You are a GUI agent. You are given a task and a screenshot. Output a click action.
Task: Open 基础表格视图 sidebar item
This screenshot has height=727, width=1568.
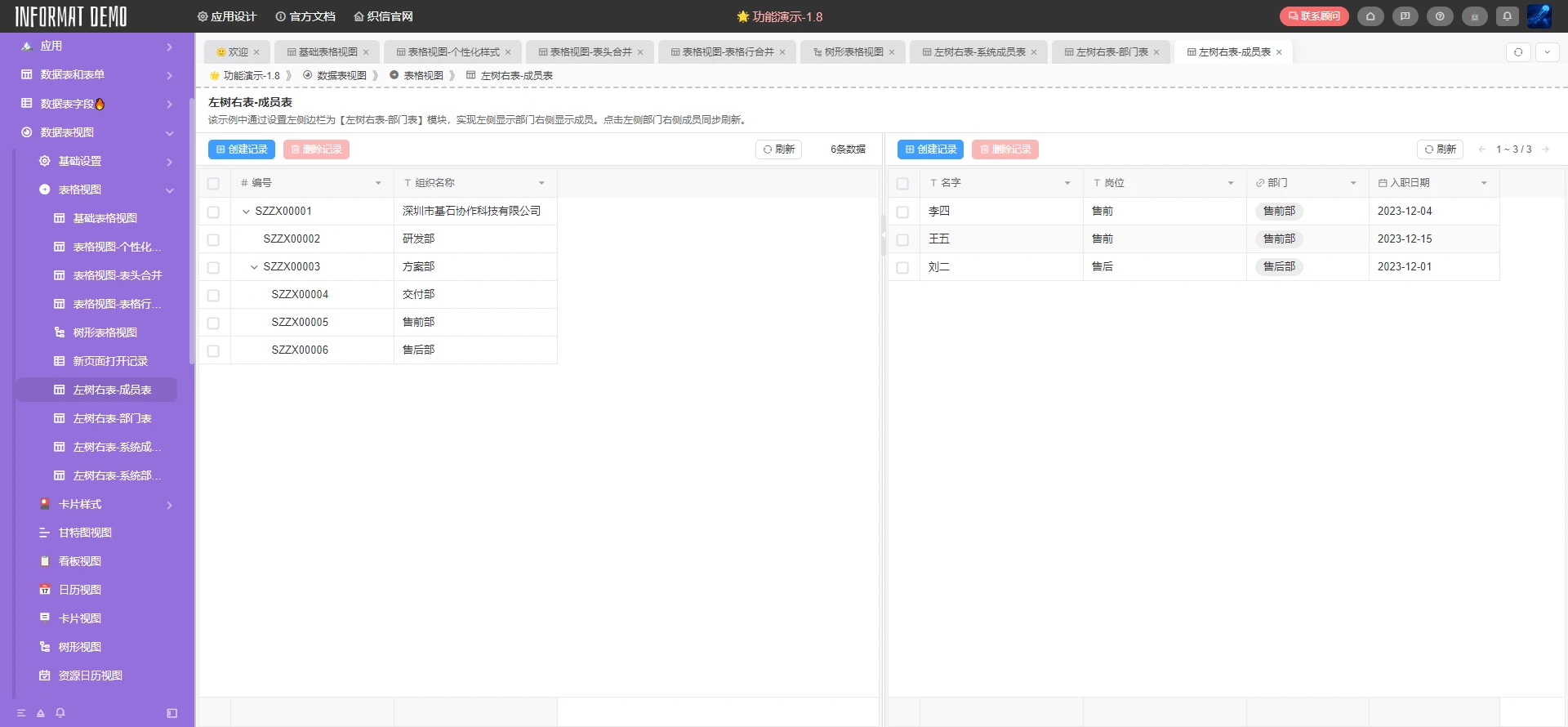tap(105, 218)
